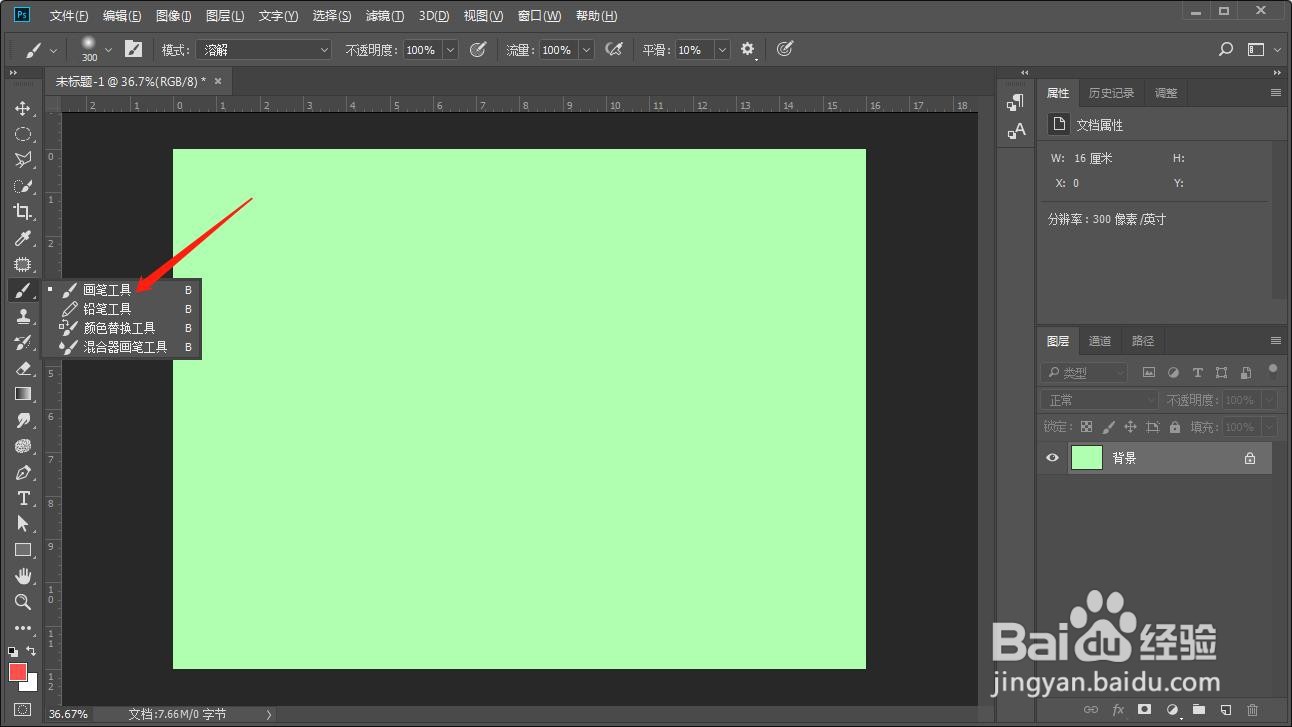The height and width of the screenshot is (727, 1292).
Task: Click the search icon in options bar
Action: (1227, 49)
